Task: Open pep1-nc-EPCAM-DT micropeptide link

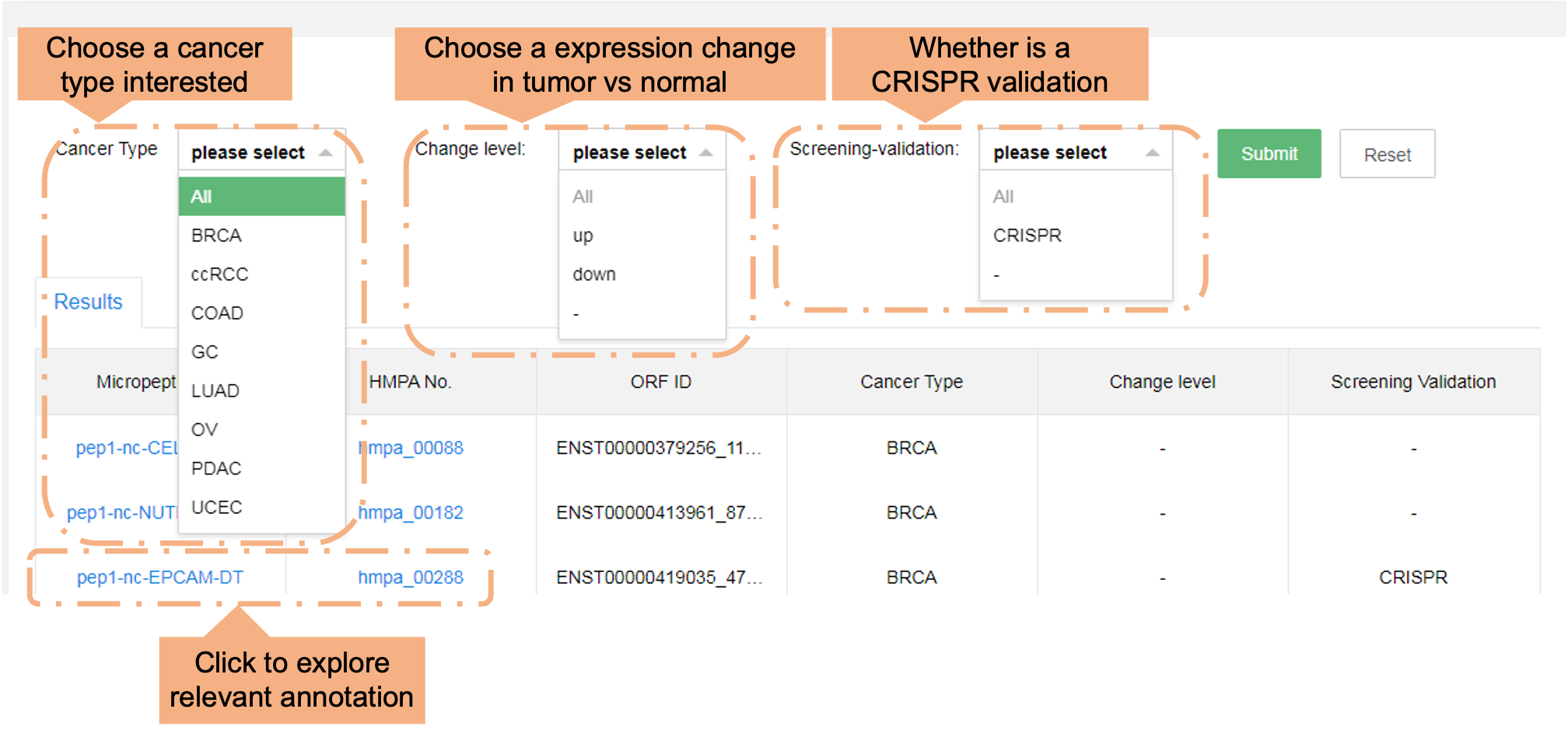Action: pos(160,578)
